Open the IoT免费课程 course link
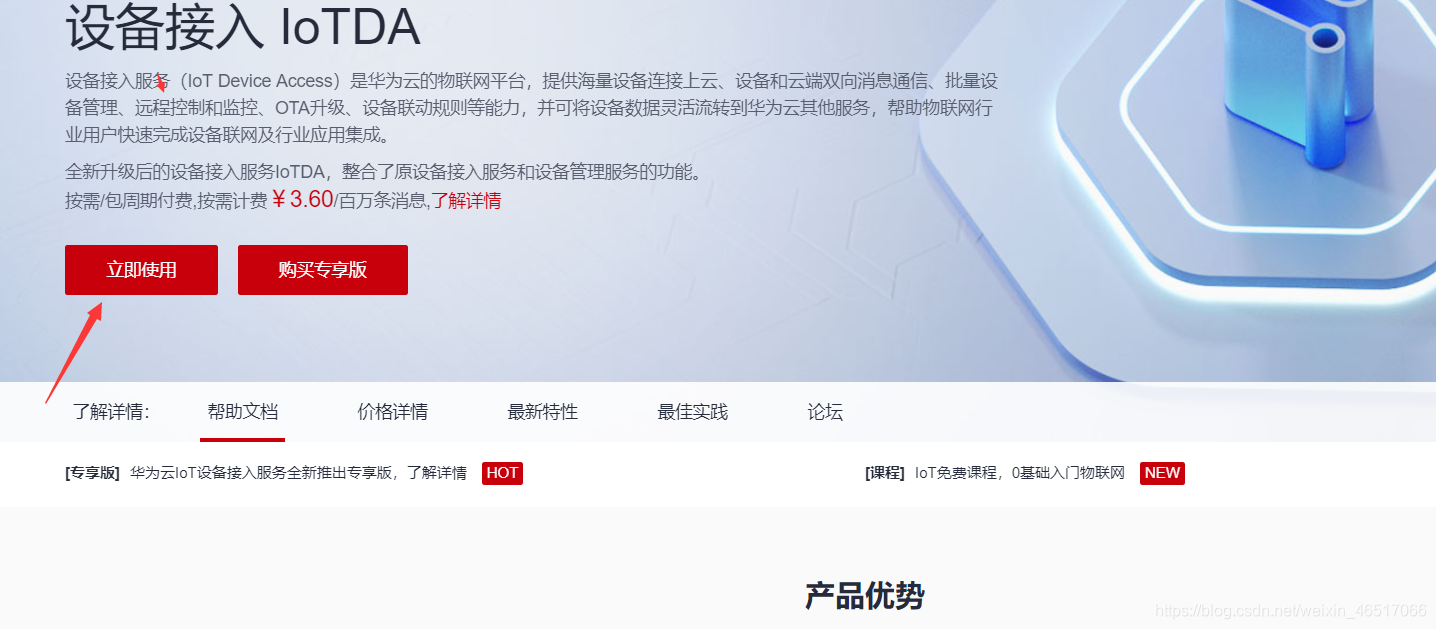Screen dimensions: 1436x629 (1020, 473)
